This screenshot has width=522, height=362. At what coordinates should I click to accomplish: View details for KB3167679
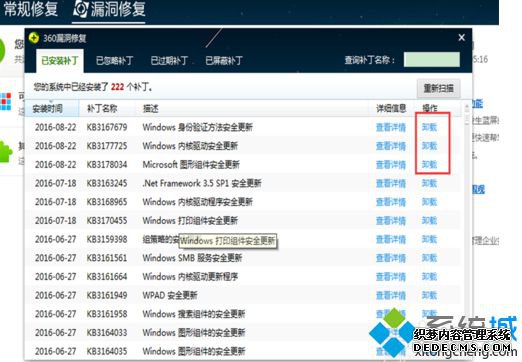(391, 127)
